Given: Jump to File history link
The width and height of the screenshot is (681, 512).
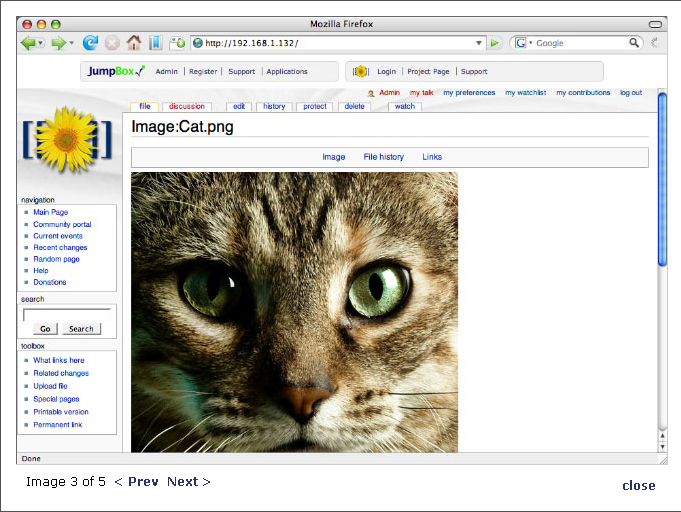Looking at the screenshot, I should (383, 157).
